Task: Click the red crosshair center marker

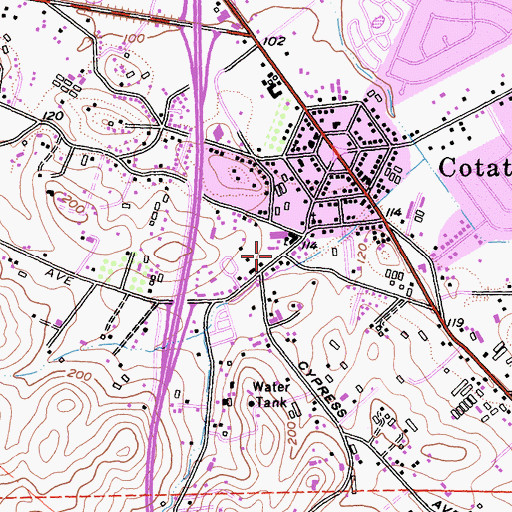Action: coord(256,256)
